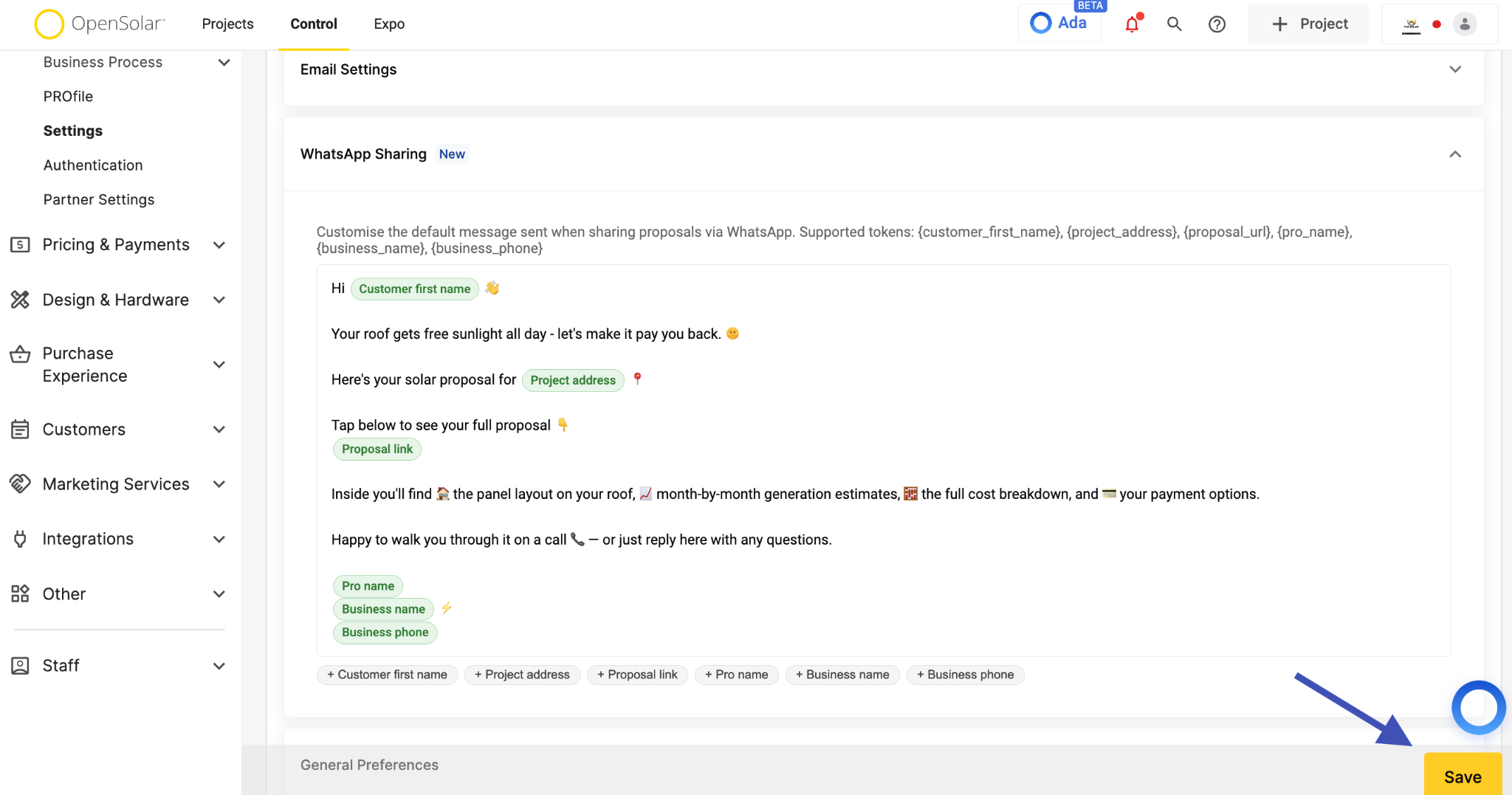Create a new Project

pos(1308,24)
